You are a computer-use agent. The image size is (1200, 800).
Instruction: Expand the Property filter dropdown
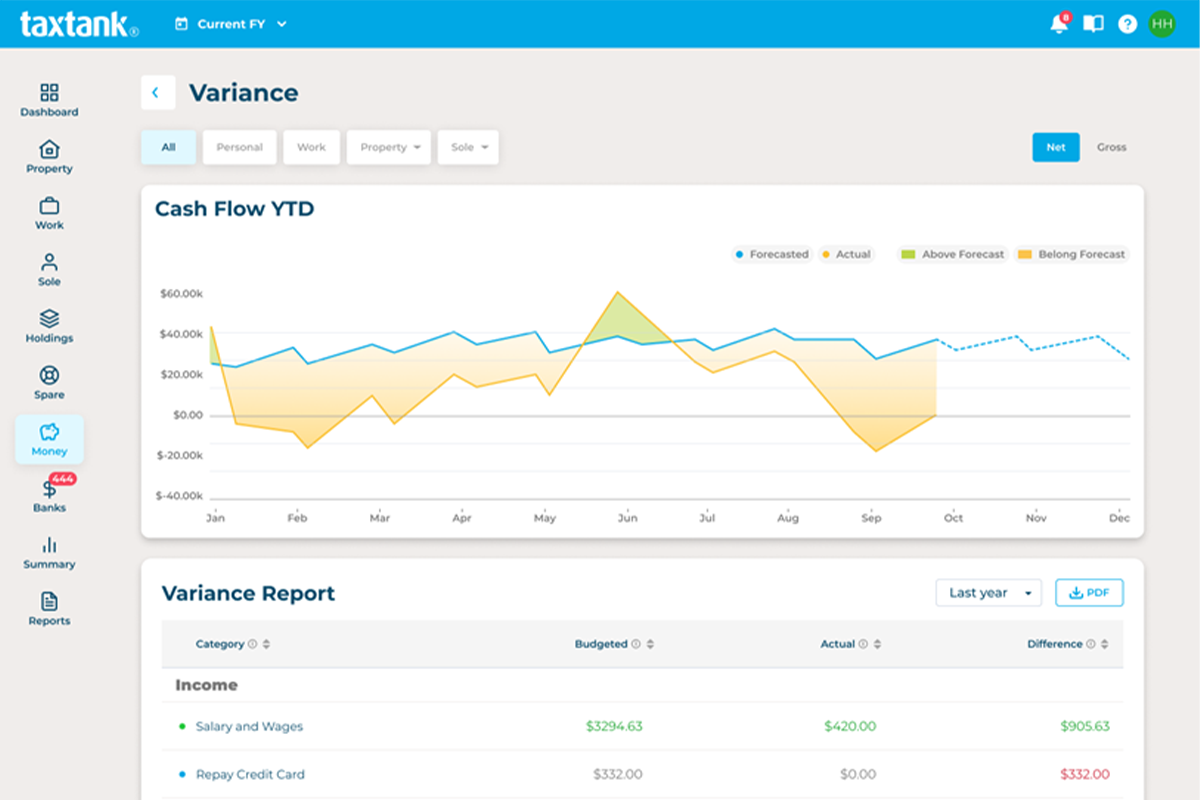pos(388,146)
